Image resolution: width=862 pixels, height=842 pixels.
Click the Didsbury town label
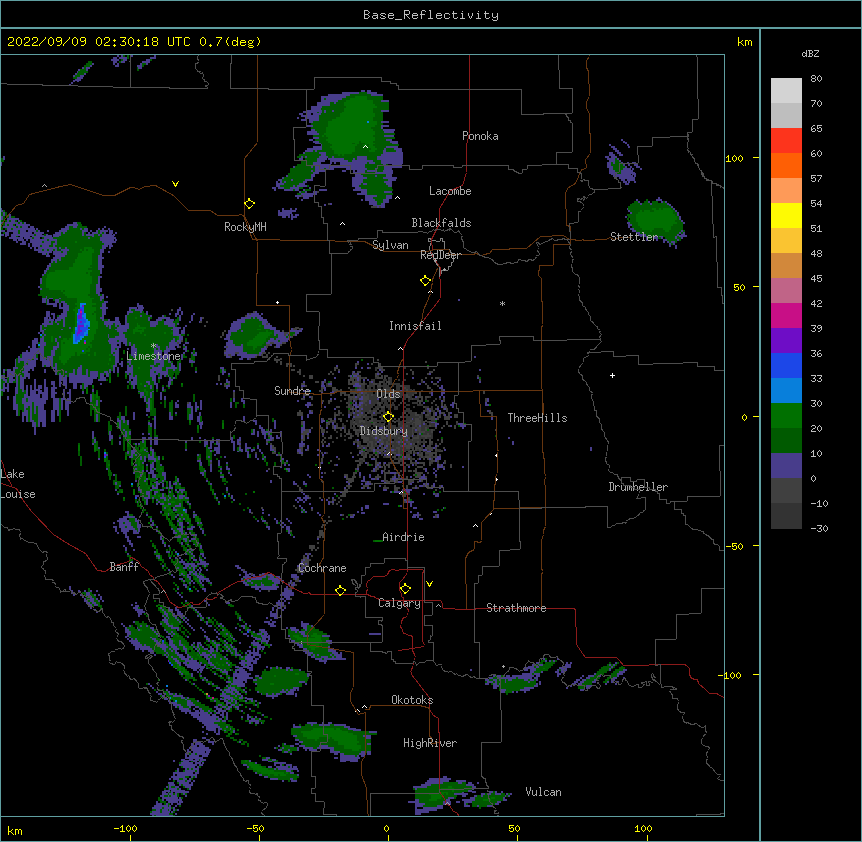point(384,431)
